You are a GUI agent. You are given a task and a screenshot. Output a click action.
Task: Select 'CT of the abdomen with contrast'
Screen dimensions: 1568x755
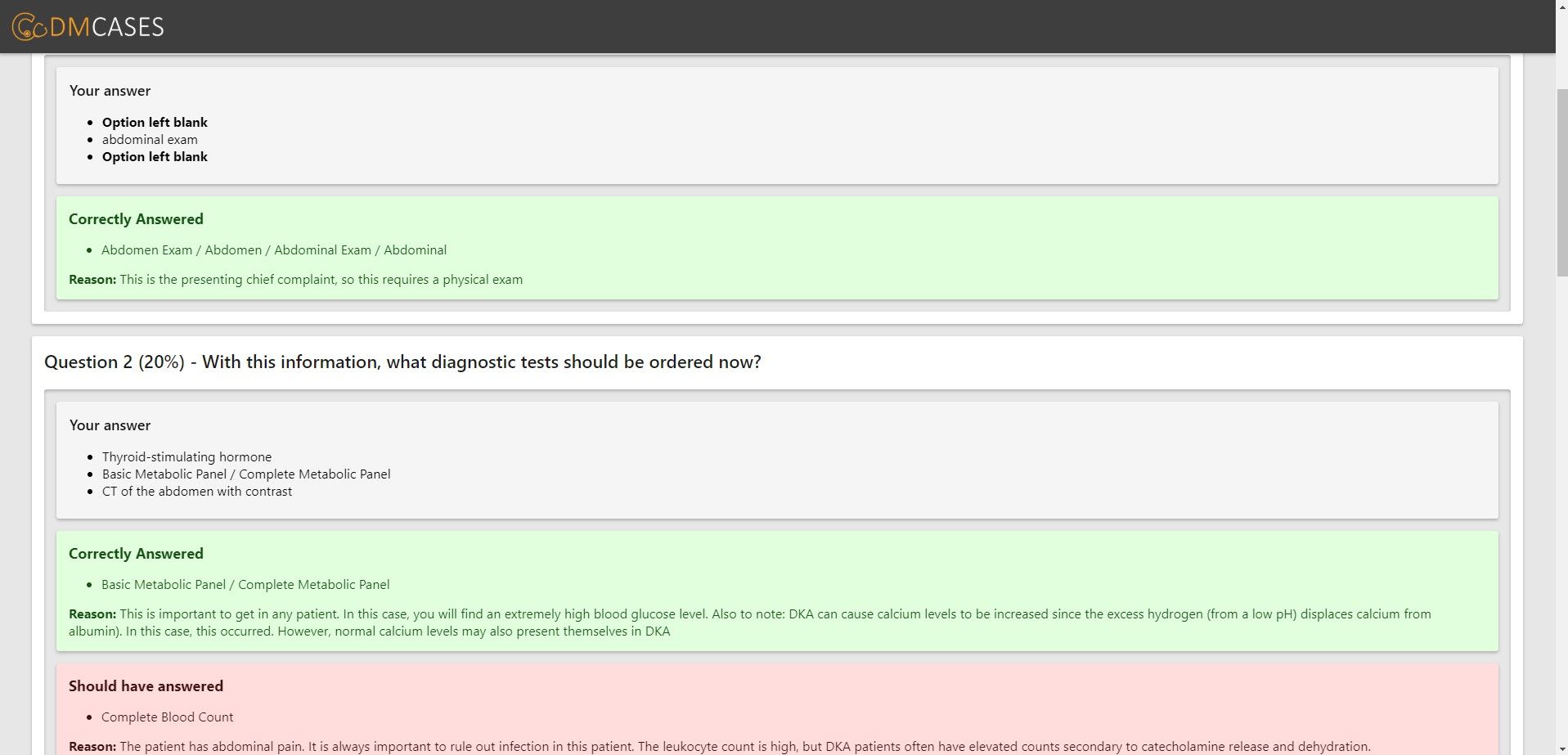coord(196,492)
